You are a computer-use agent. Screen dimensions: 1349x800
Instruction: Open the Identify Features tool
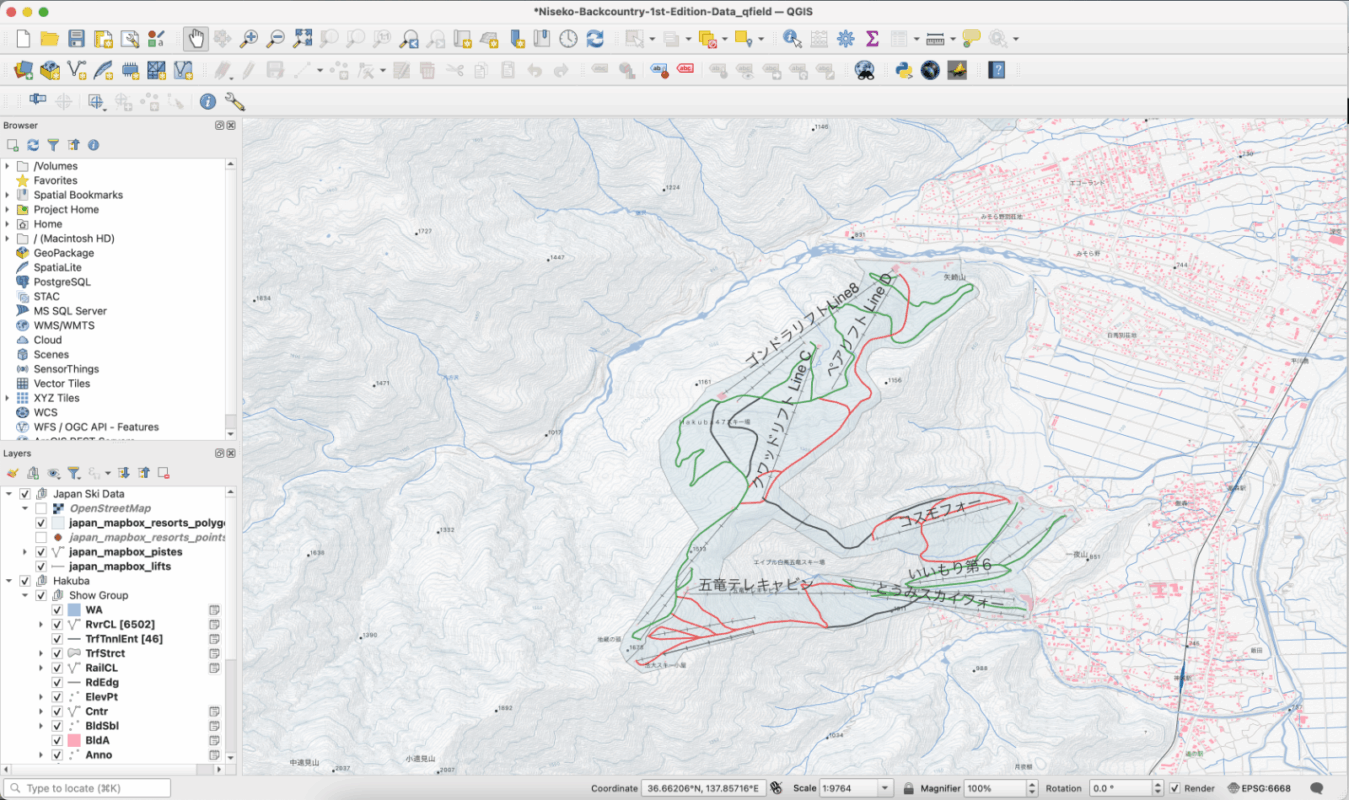coord(793,38)
